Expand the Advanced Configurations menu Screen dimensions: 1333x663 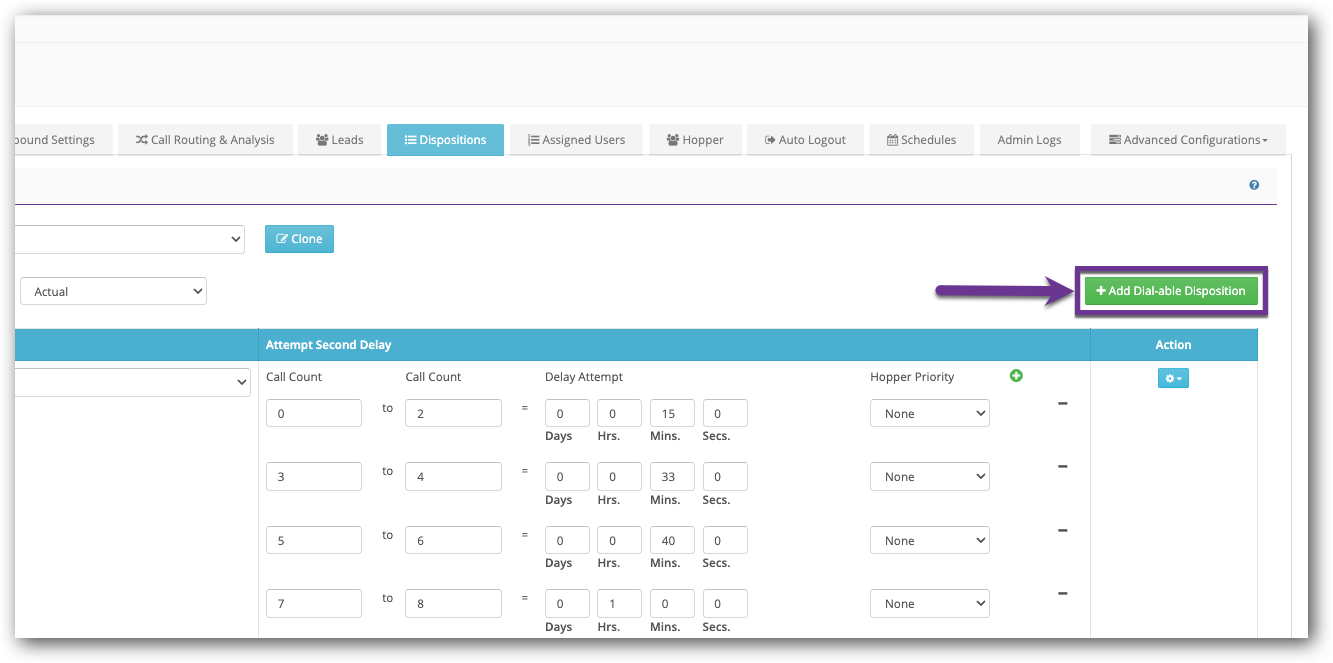[x=1187, y=139]
